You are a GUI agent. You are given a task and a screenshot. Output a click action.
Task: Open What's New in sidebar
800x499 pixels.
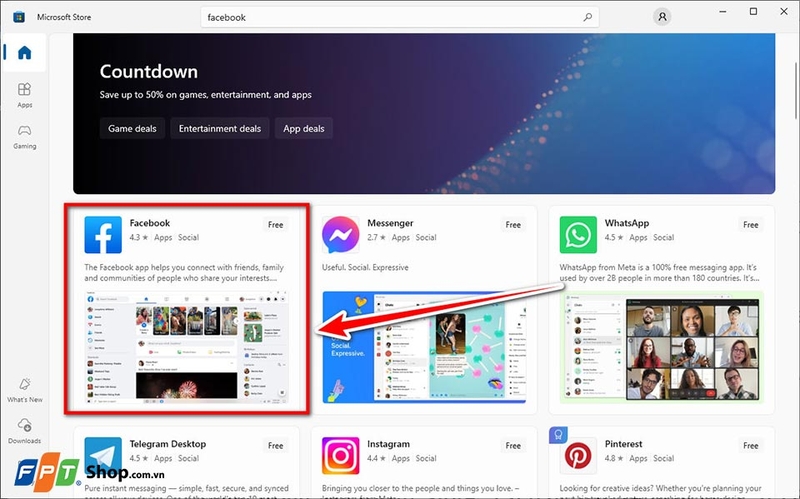(x=24, y=390)
